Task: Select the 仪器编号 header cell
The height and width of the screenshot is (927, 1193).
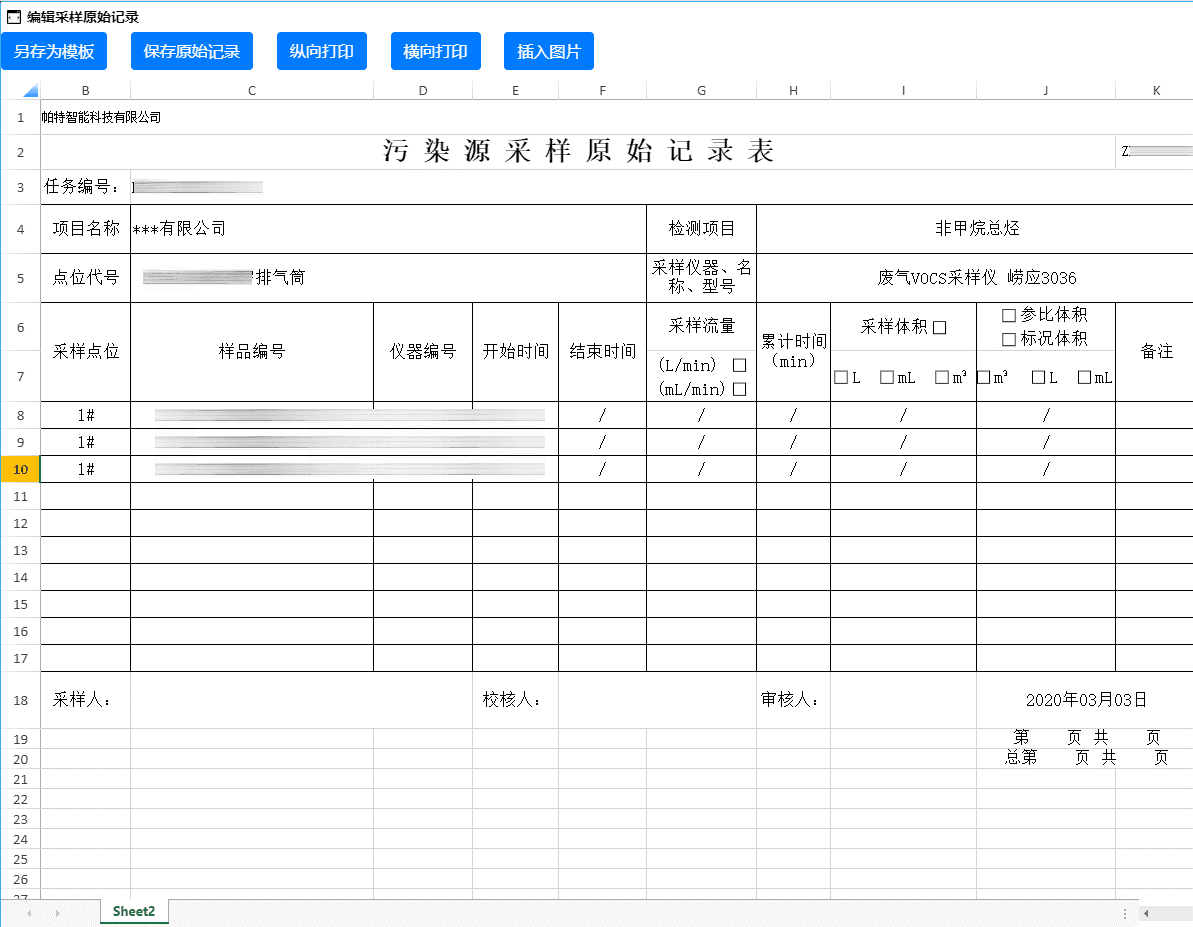Action: click(x=423, y=352)
